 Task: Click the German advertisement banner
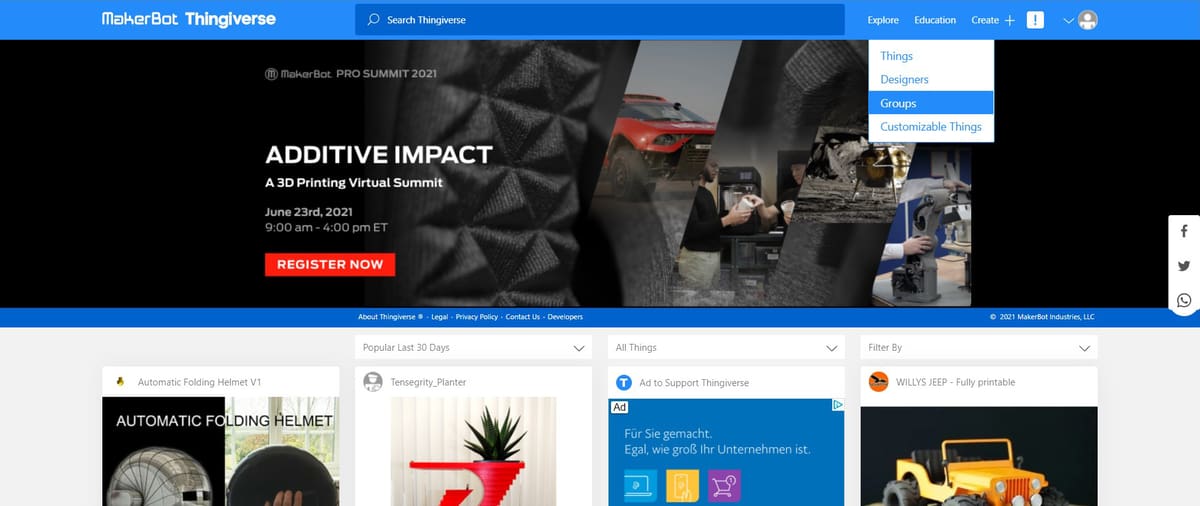(726, 452)
